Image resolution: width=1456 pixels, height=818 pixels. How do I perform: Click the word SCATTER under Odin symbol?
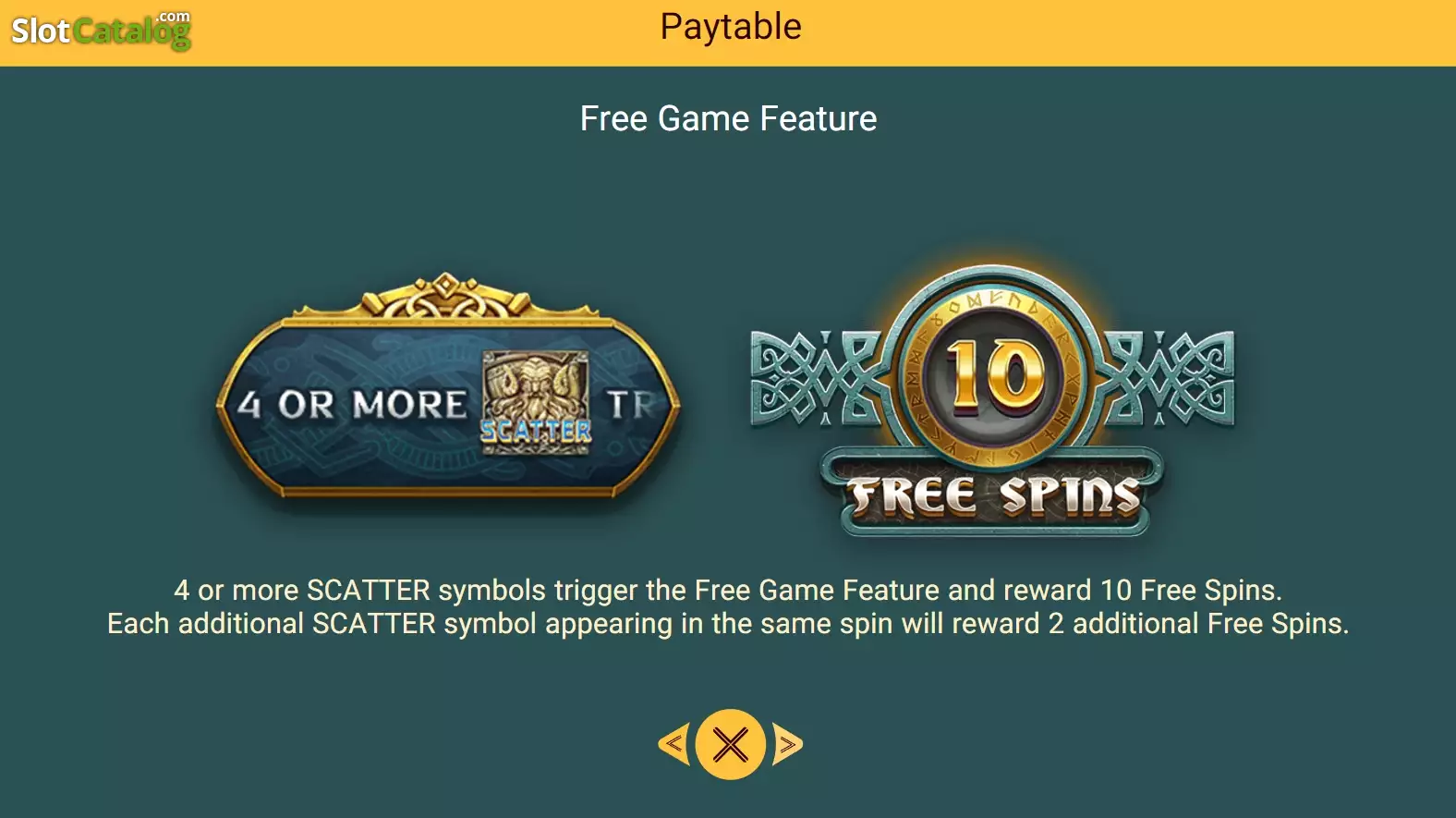pyautogui.click(x=536, y=431)
